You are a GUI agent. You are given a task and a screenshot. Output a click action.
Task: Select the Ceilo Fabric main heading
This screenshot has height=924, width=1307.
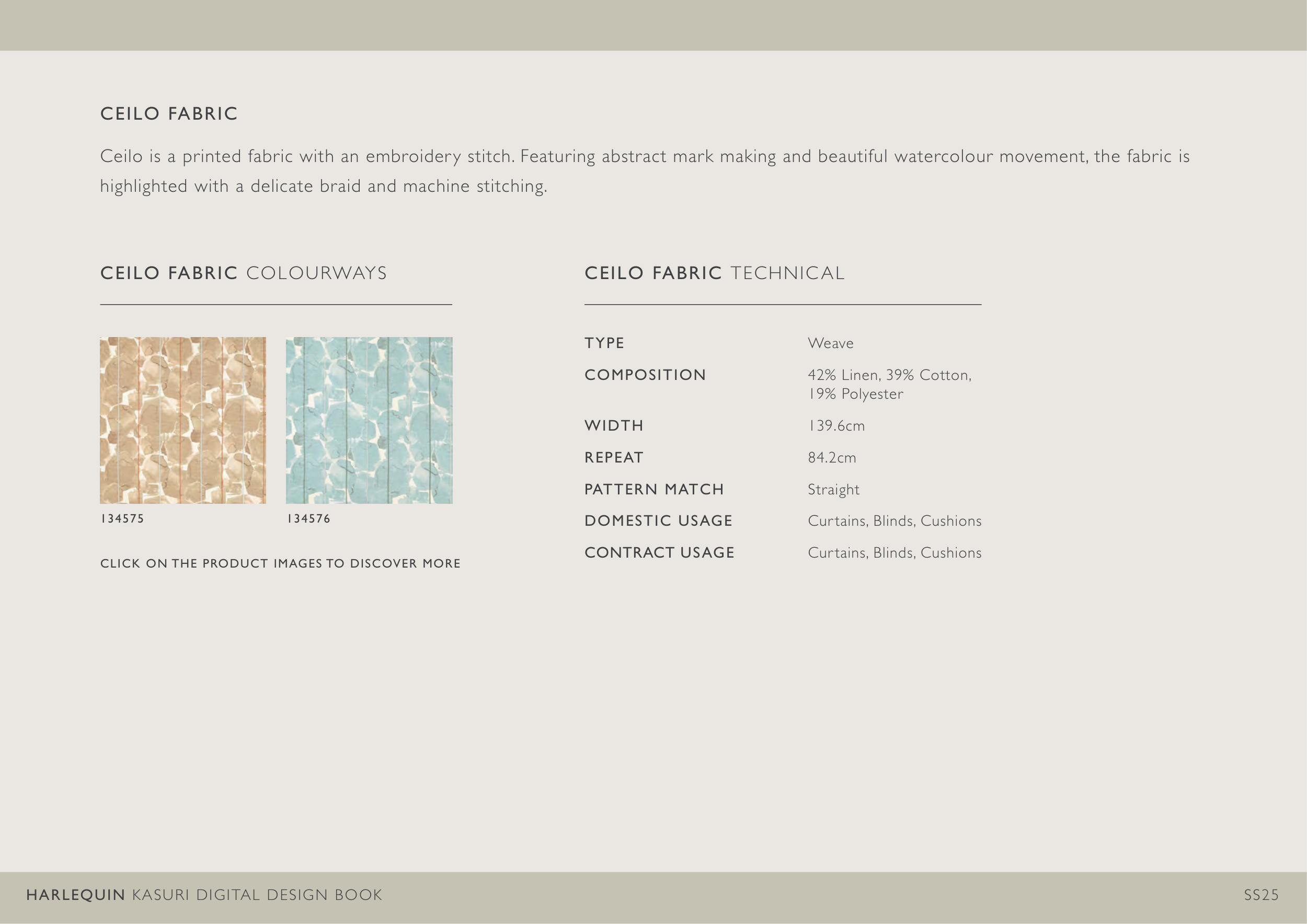(169, 114)
